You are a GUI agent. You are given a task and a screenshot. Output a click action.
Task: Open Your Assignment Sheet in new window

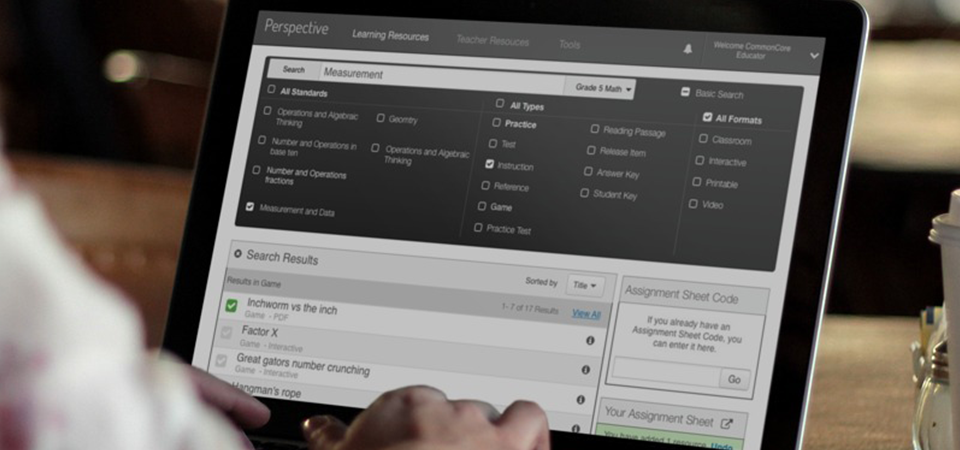tap(726, 424)
